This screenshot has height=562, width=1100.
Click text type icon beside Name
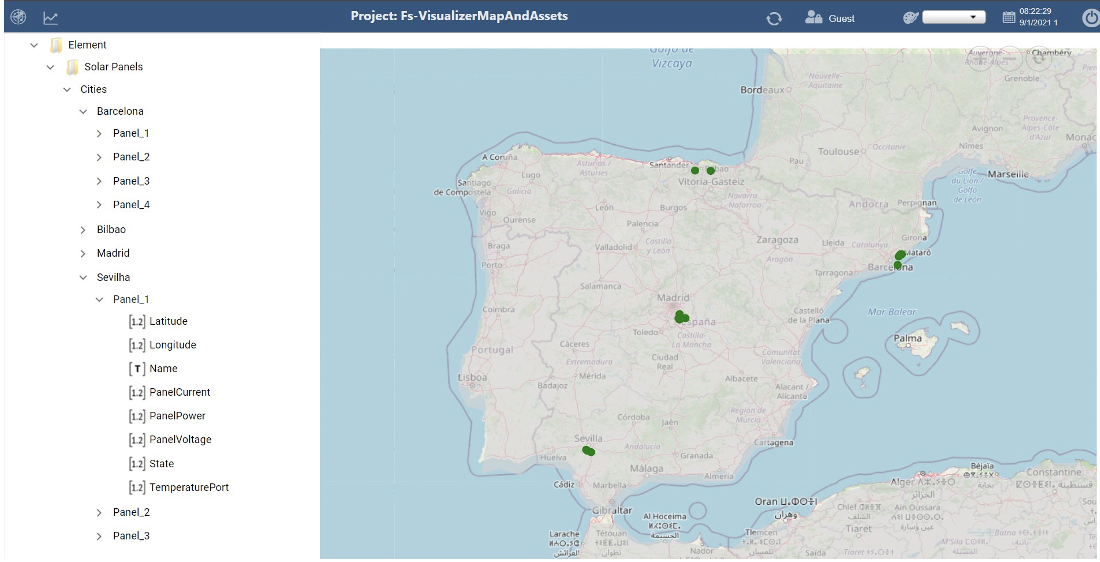point(137,368)
